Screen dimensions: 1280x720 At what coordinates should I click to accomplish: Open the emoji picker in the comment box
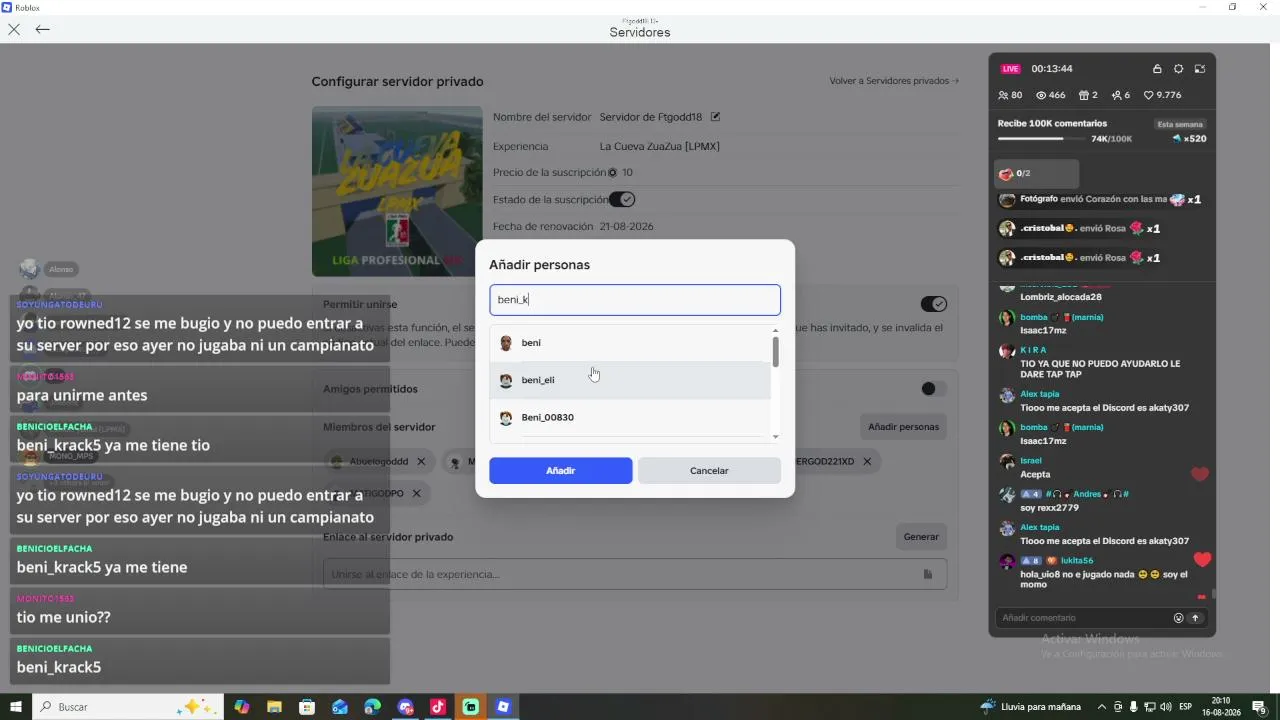(x=1178, y=618)
